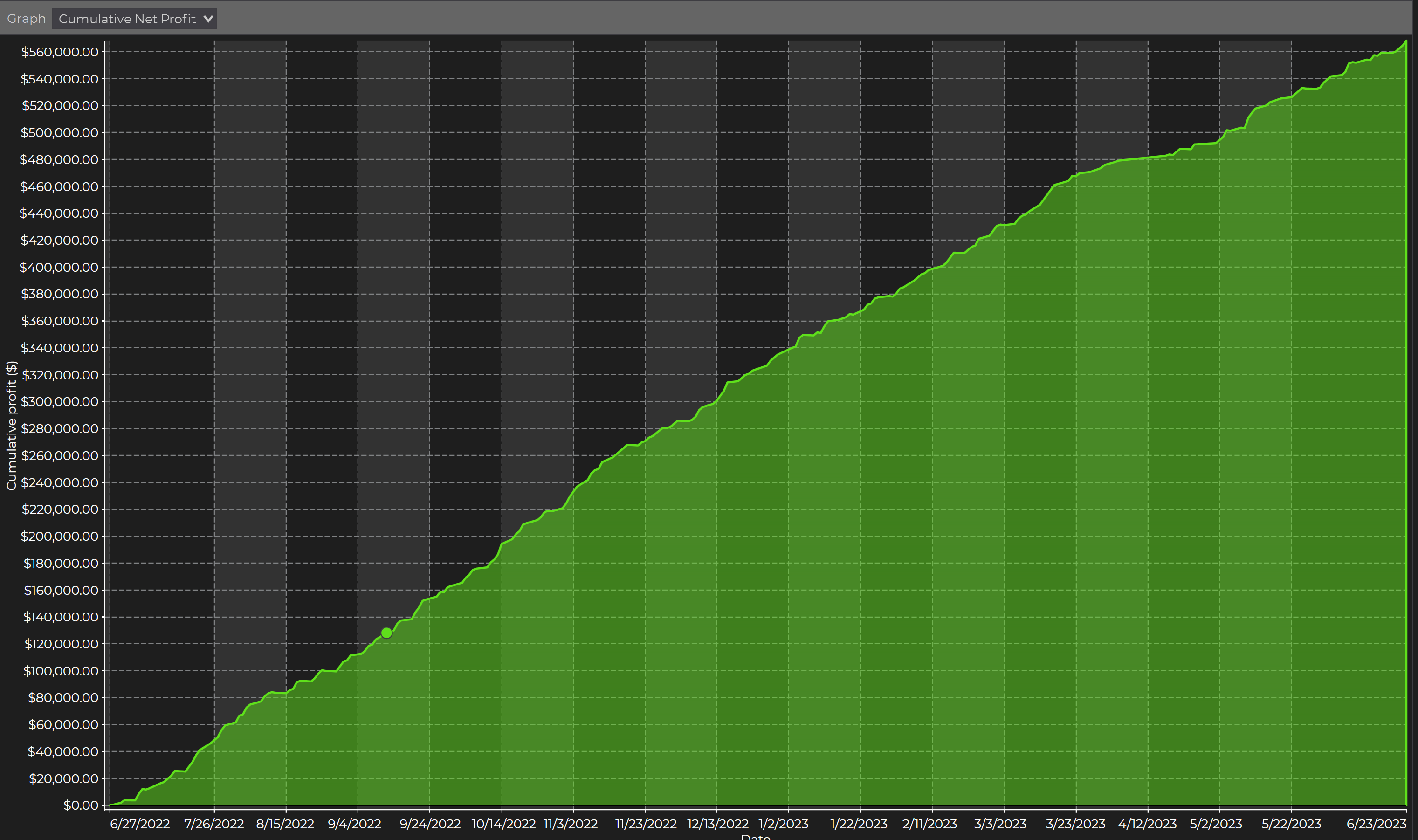This screenshot has width=1418, height=840.
Task: Click the 5/22/2023 date label
Action: tap(1291, 824)
